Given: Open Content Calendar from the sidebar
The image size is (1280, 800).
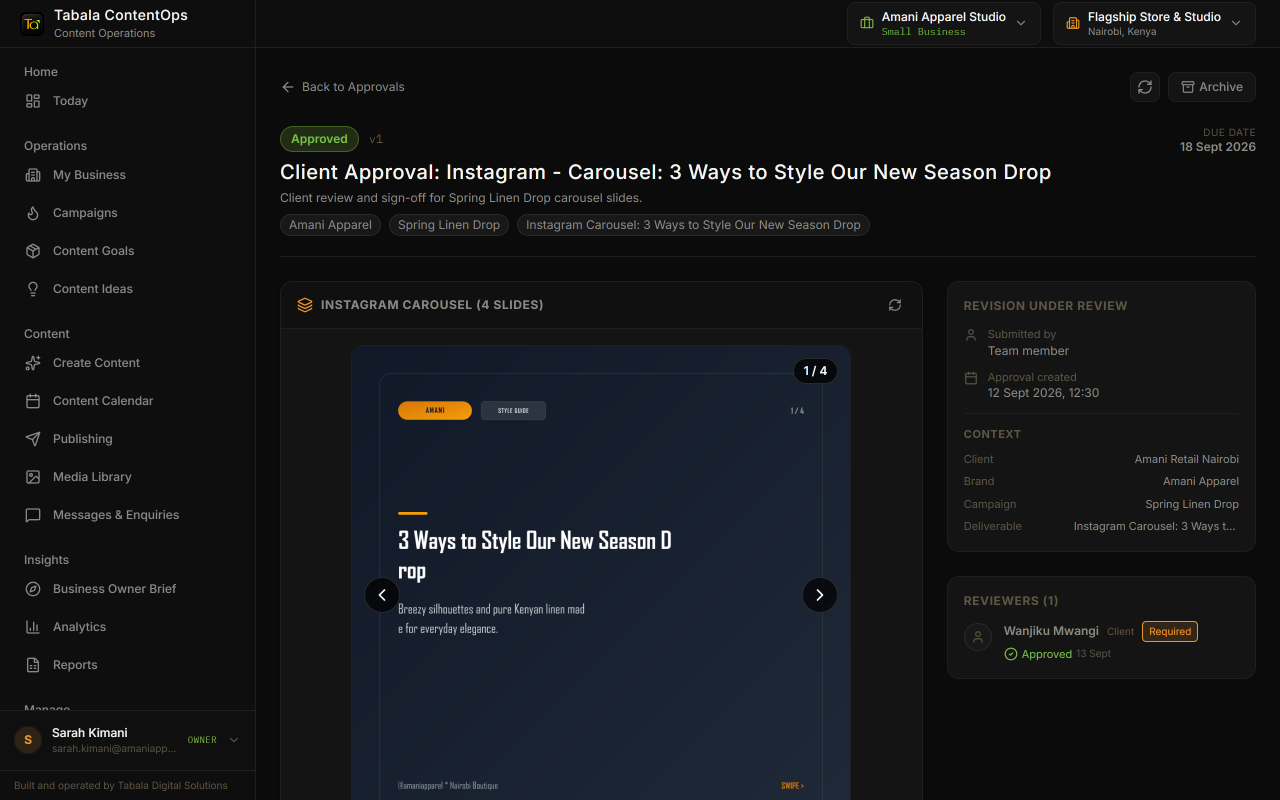Looking at the screenshot, I should click(127, 401).
